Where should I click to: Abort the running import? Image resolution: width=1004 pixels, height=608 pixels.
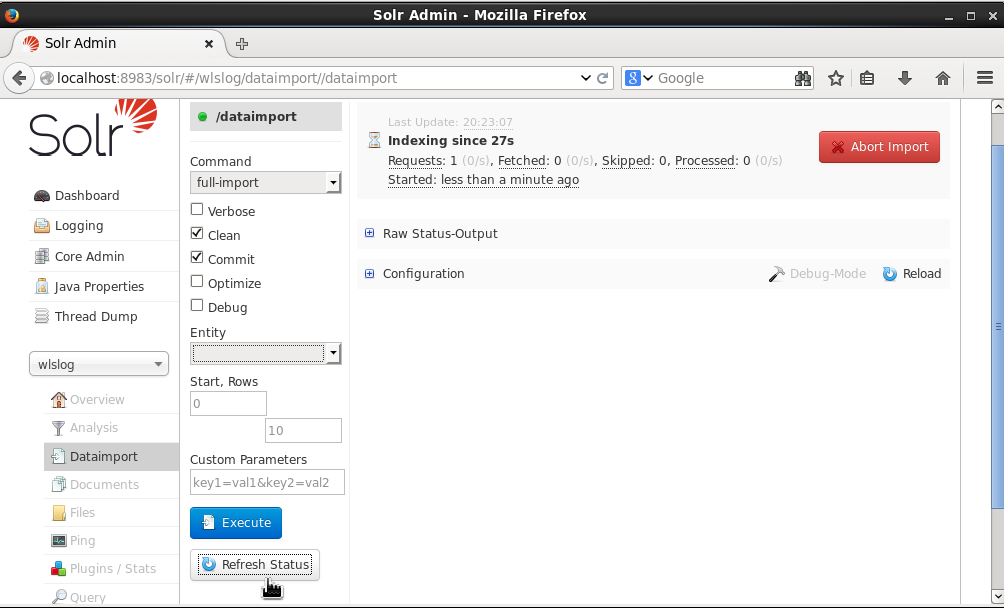[879, 147]
